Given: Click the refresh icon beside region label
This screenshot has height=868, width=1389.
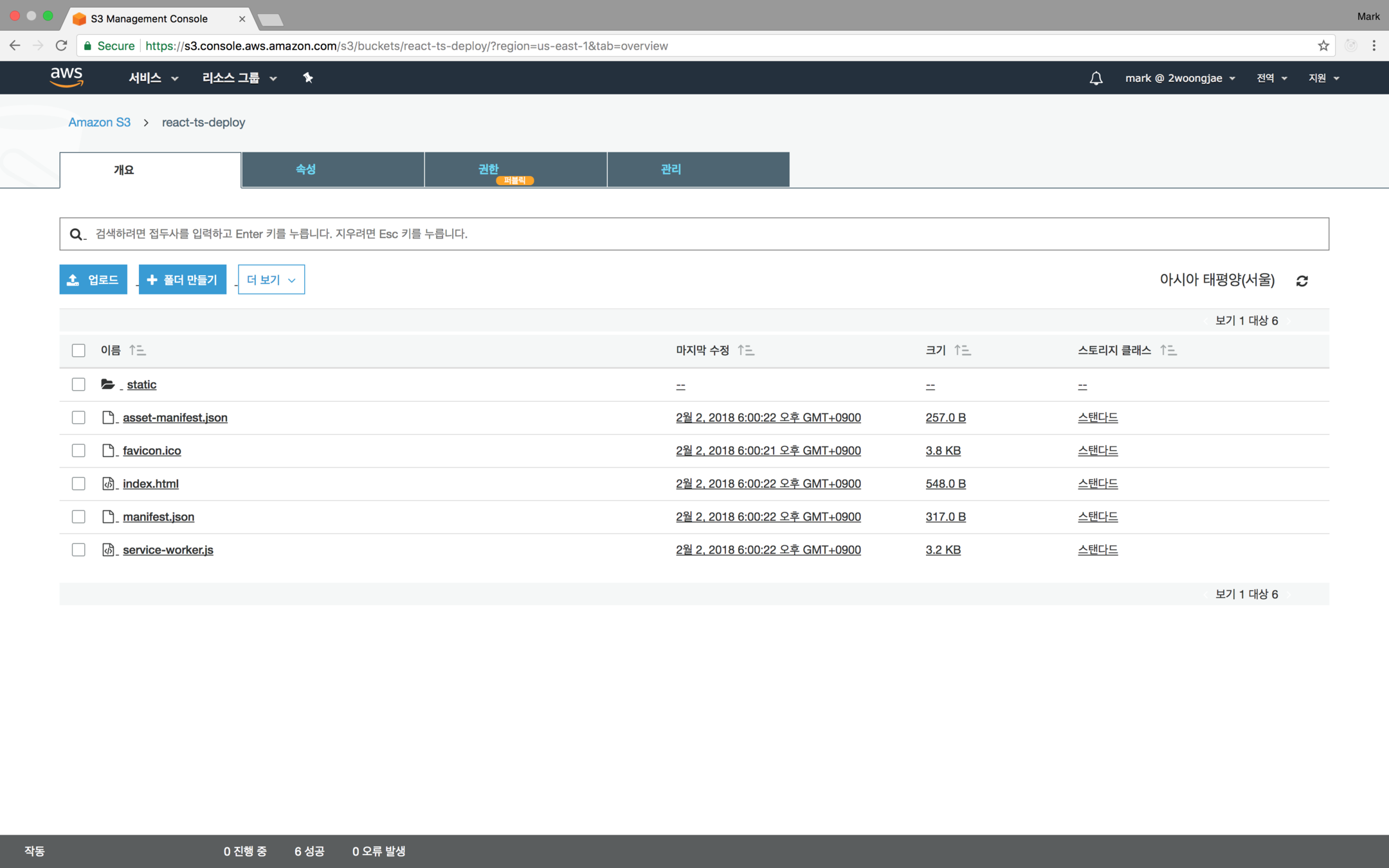Looking at the screenshot, I should click(x=1302, y=281).
